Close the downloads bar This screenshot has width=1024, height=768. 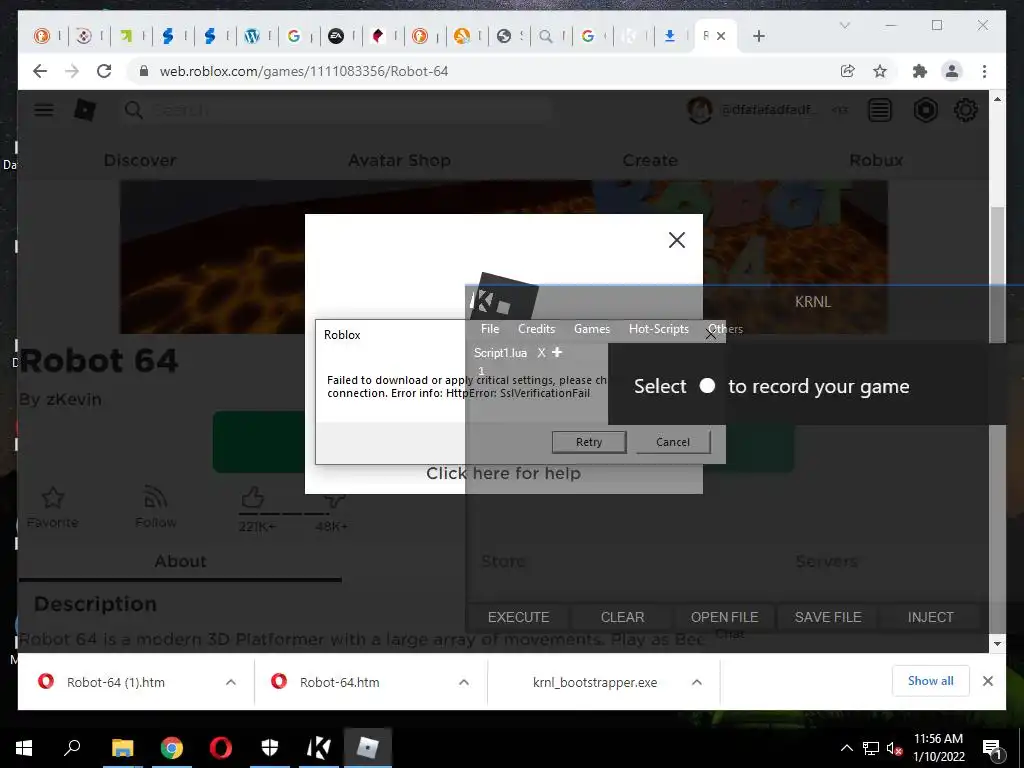click(988, 681)
